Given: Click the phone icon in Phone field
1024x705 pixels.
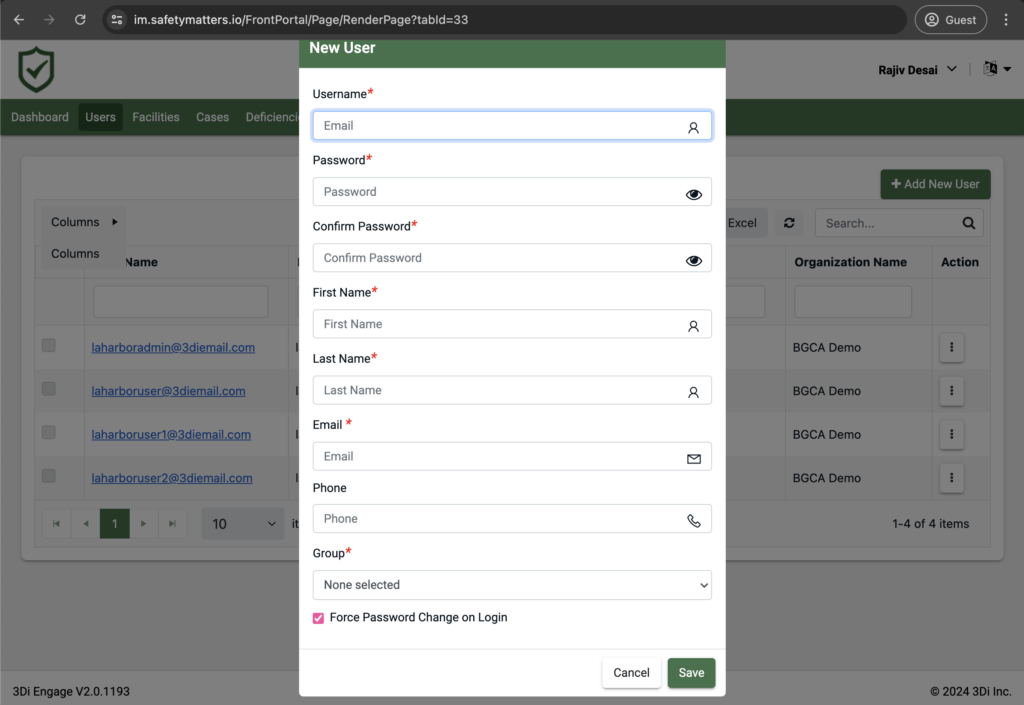Looking at the screenshot, I should coord(694,520).
